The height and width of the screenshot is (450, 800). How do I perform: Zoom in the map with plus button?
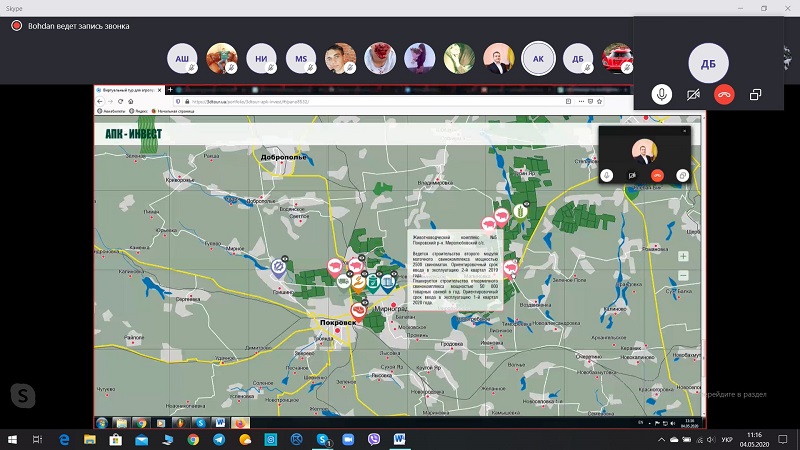click(683, 256)
